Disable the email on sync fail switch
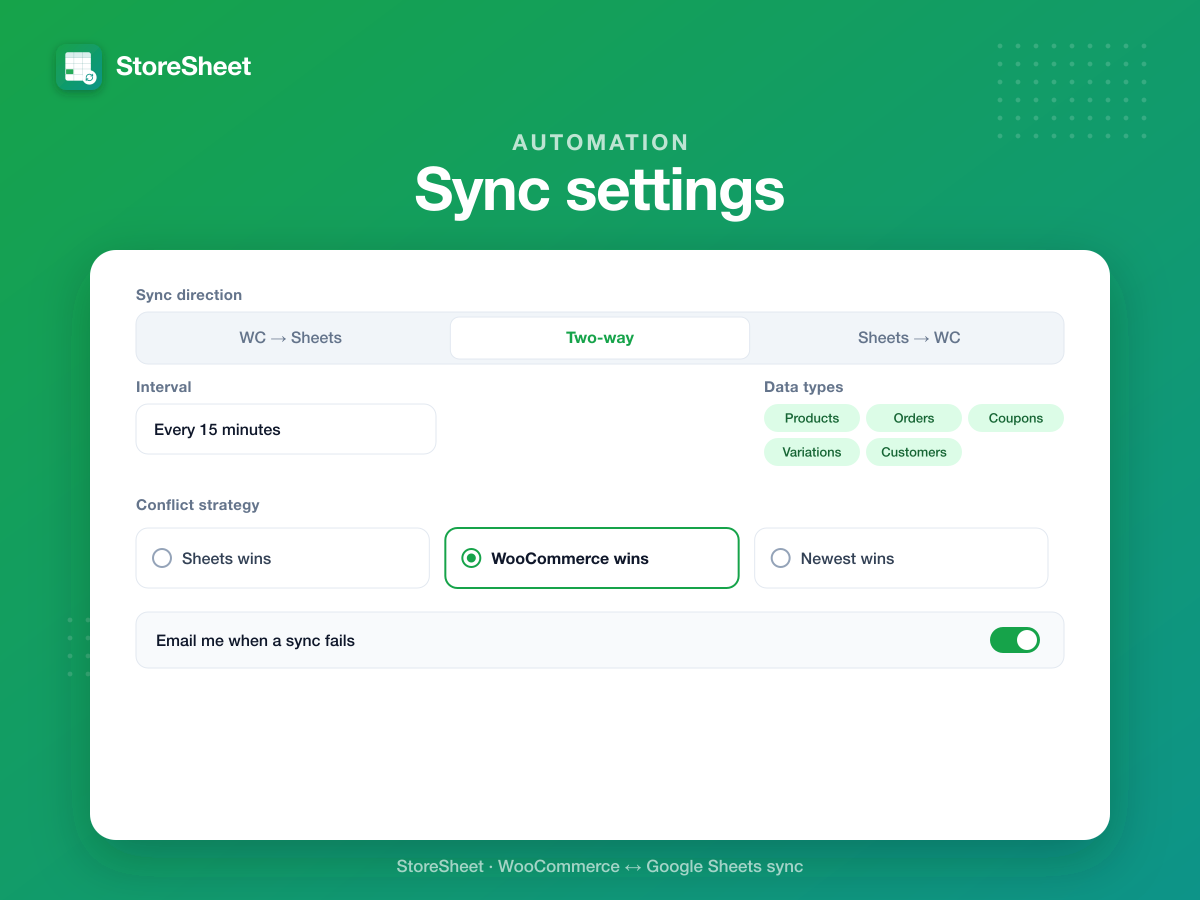Viewport: 1200px width, 900px height. pyautogui.click(x=1015, y=640)
